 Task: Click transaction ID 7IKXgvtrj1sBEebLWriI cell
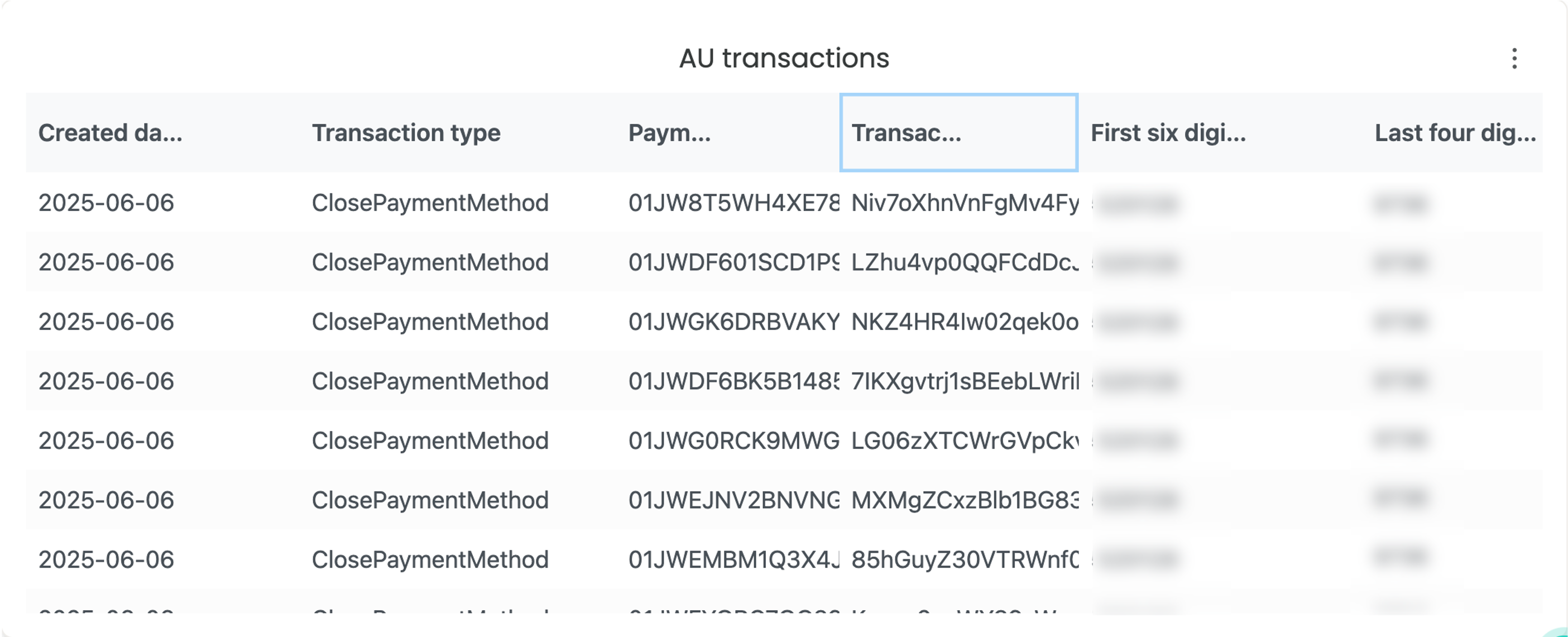coord(965,381)
